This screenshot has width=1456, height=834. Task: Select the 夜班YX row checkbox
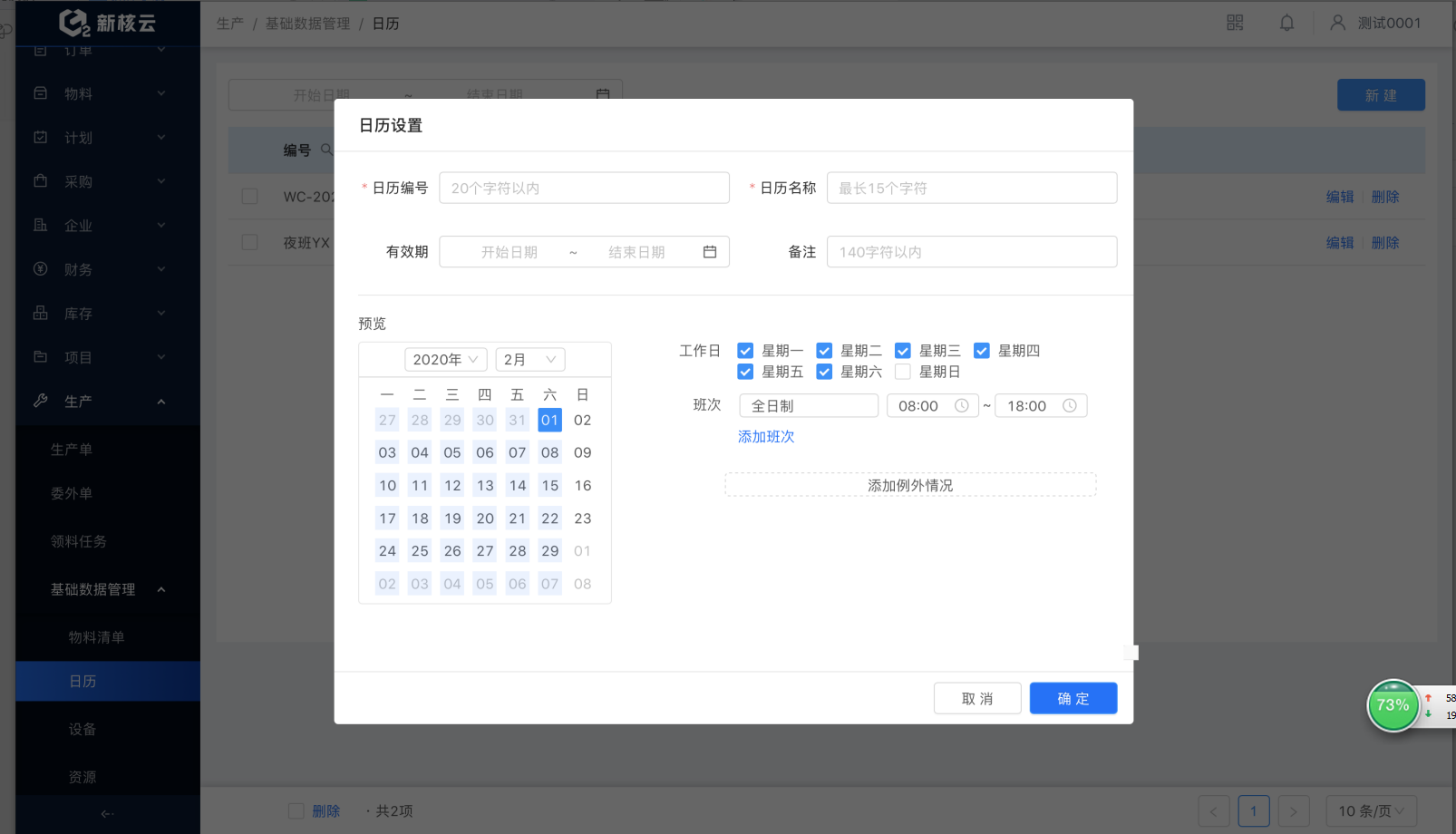[x=250, y=242]
